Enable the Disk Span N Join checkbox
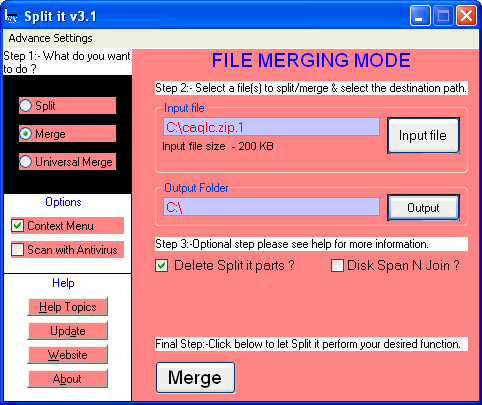The height and width of the screenshot is (405, 482). click(337, 266)
